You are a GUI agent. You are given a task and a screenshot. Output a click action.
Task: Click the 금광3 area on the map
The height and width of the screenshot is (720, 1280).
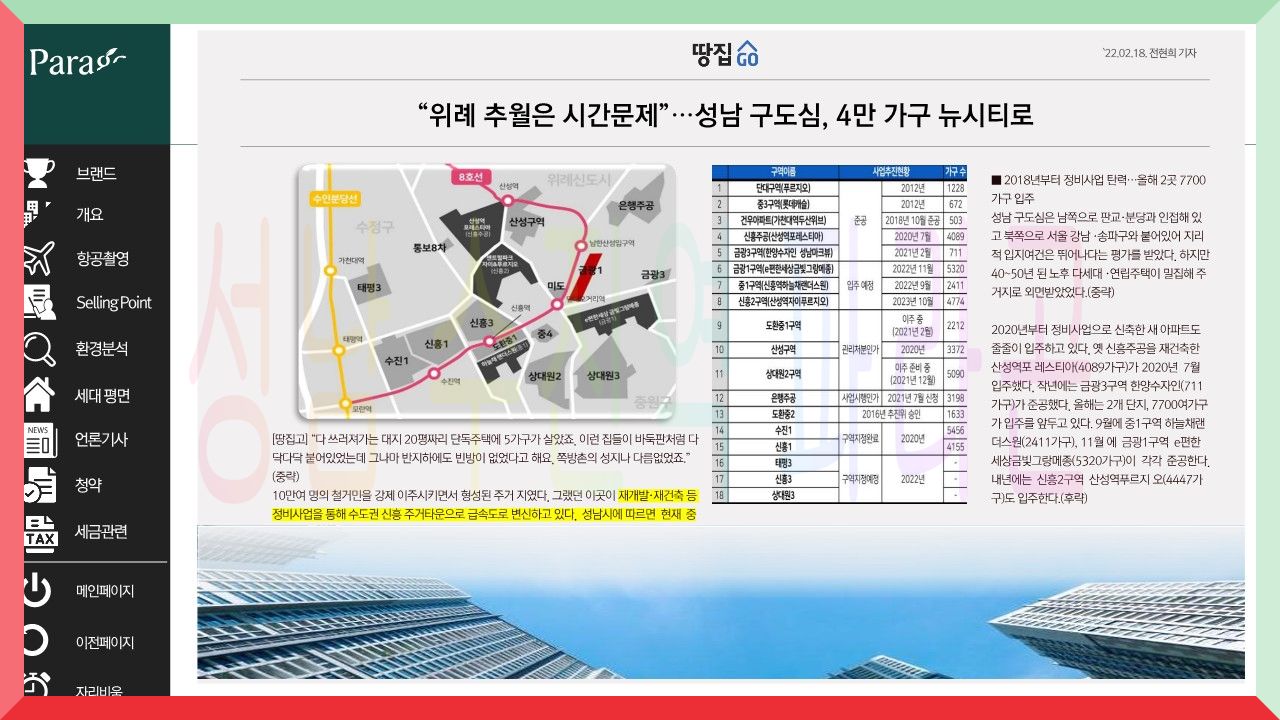pos(653,274)
